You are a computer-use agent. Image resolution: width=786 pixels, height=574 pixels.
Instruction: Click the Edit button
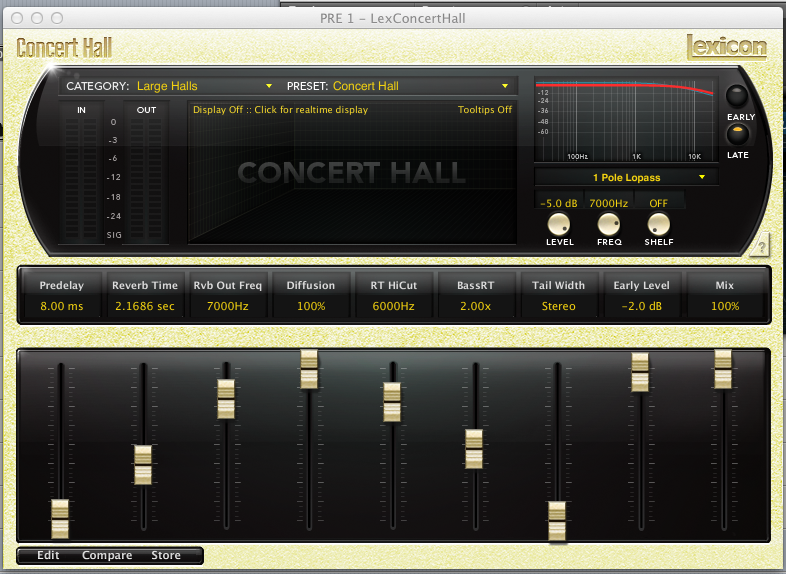[x=48, y=555]
